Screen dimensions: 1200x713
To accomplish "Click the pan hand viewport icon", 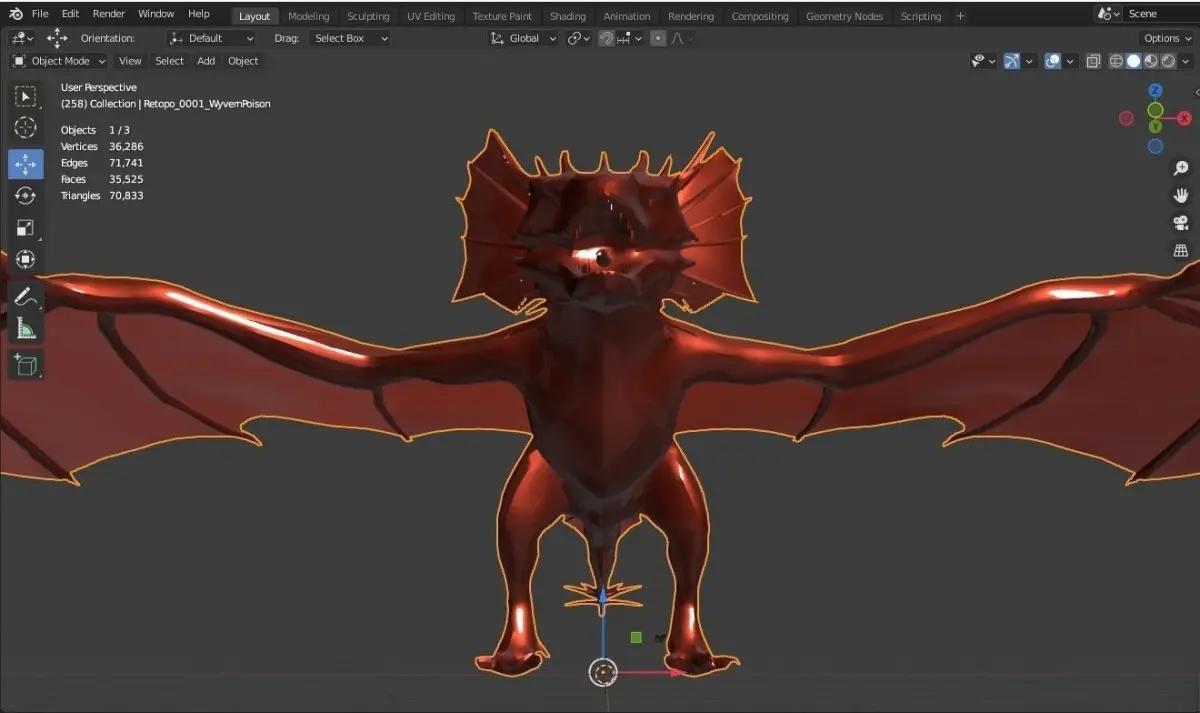I will (x=1181, y=195).
